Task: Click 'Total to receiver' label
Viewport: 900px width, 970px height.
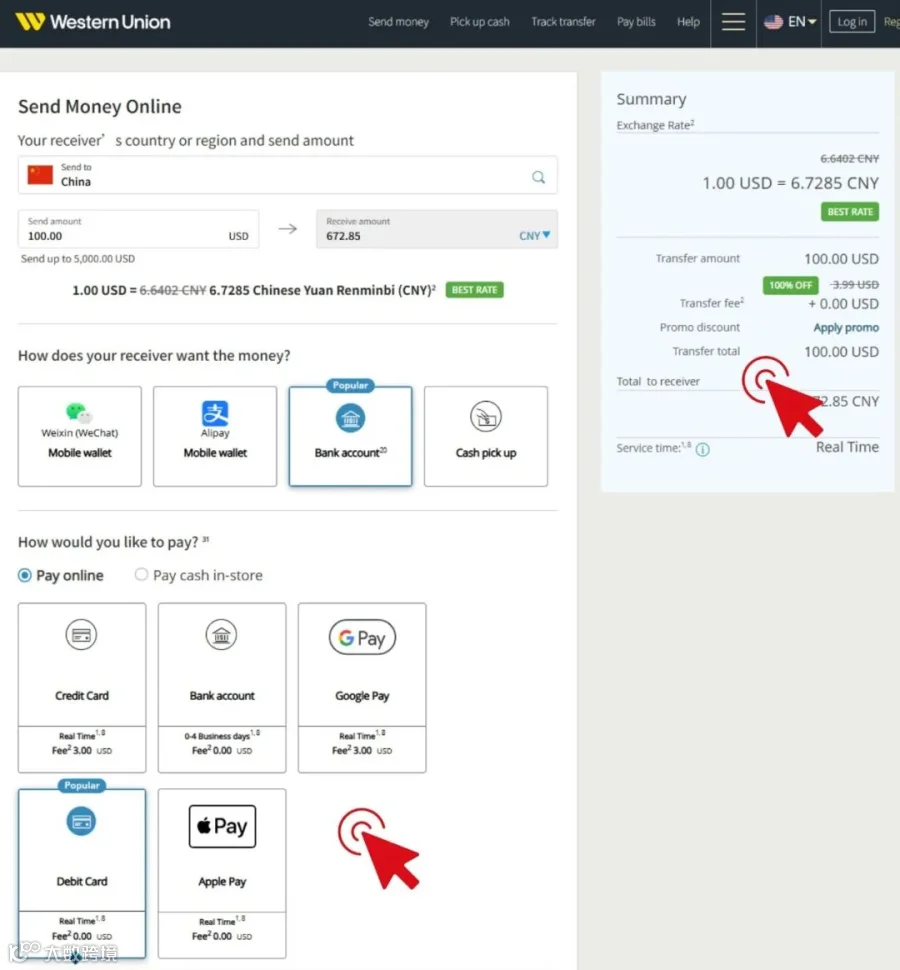Action: pyautogui.click(x=658, y=382)
